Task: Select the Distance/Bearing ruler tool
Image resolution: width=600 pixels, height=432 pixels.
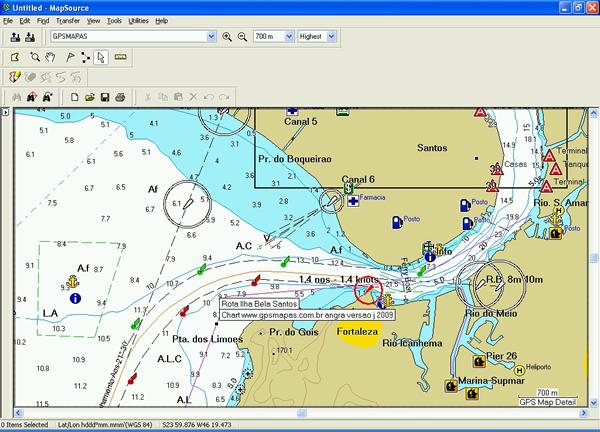Action: click(x=122, y=57)
